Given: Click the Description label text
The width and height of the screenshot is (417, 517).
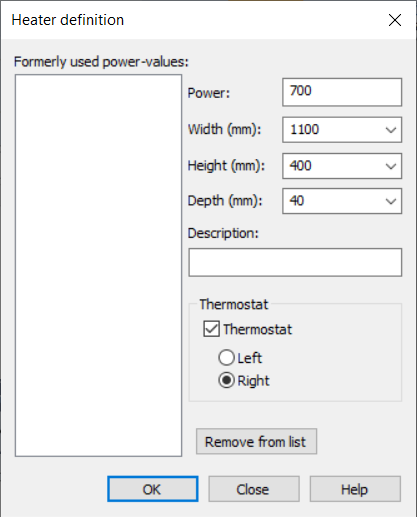Looking at the screenshot, I should (223, 233).
